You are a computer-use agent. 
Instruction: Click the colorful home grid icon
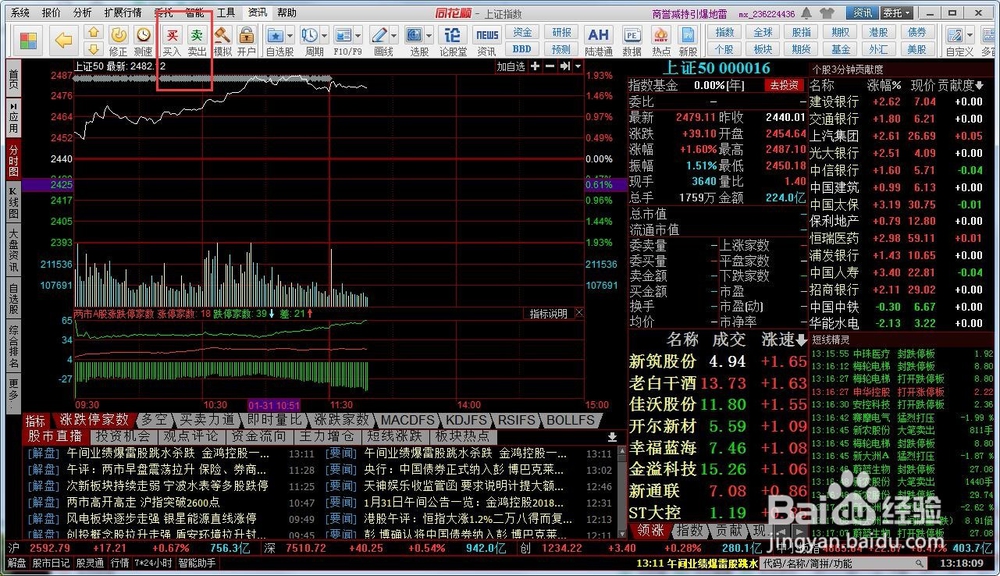(28, 41)
